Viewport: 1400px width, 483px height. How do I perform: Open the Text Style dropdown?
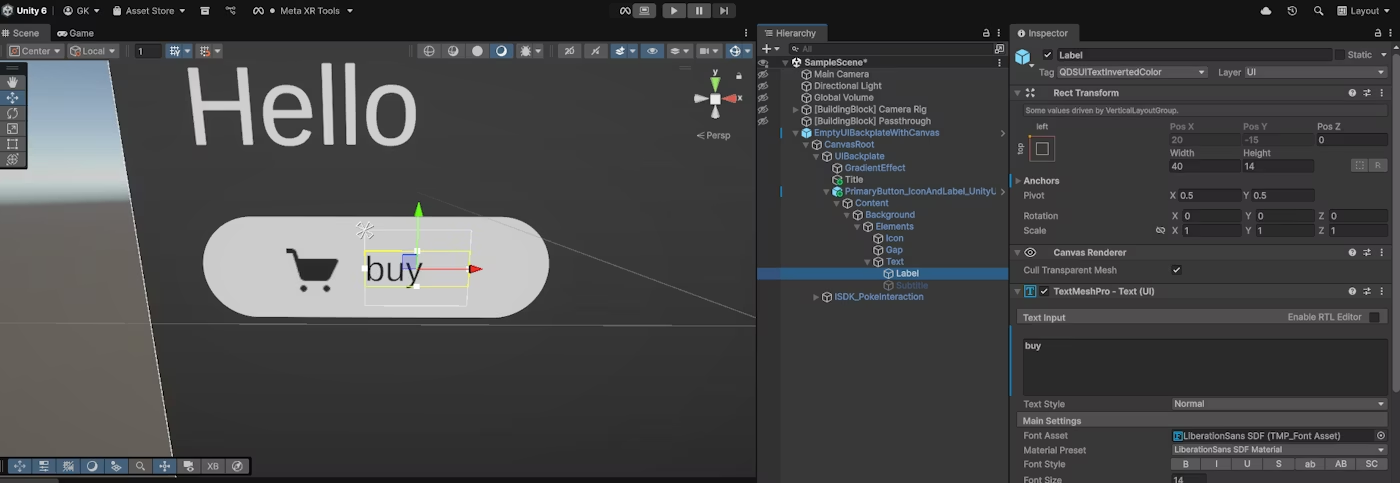[1279, 404]
